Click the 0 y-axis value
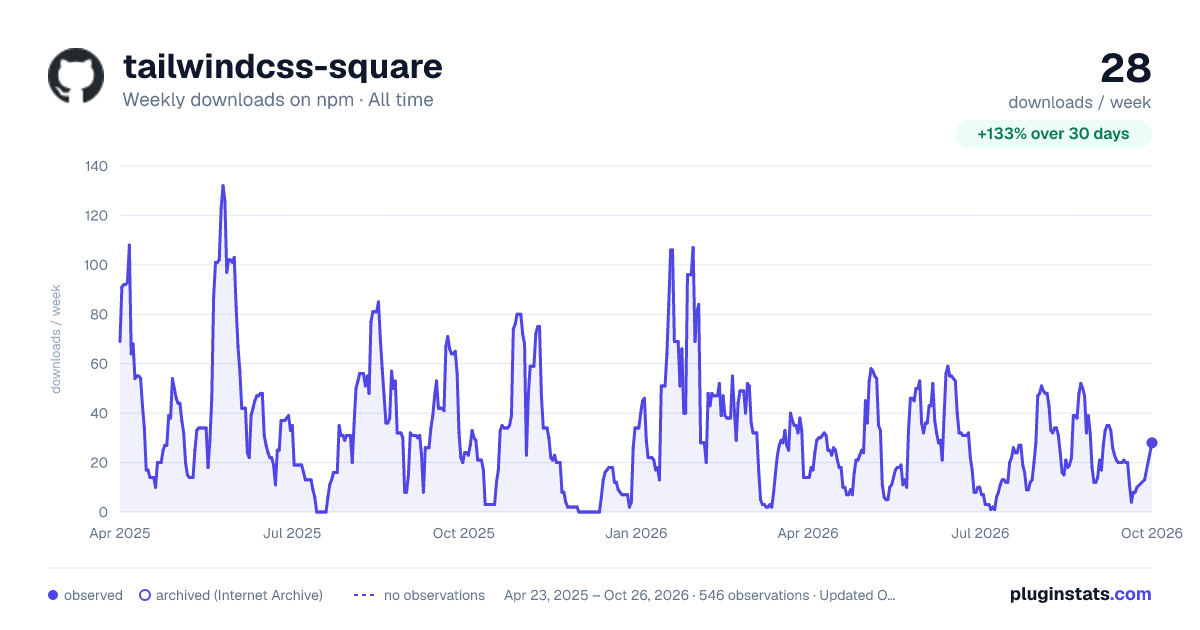The width and height of the screenshot is (1200, 630). point(105,512)
